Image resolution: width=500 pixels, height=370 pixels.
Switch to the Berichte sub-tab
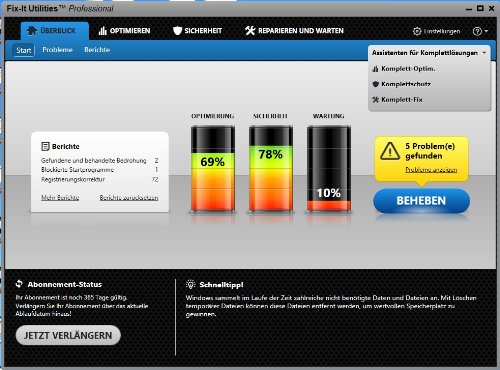(x=97, y=50)
